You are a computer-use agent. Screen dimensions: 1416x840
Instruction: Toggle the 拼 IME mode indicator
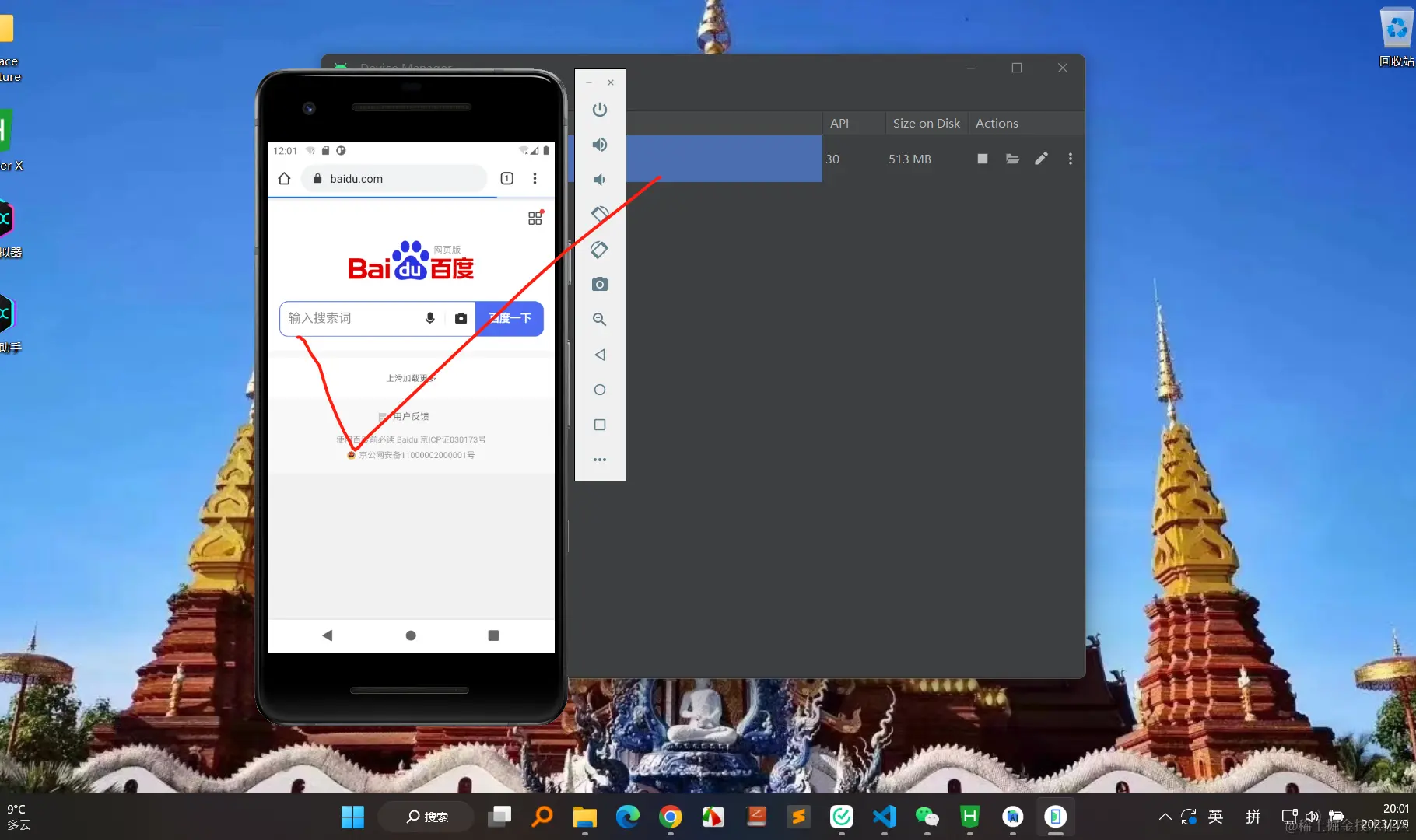click(1253, 817)
